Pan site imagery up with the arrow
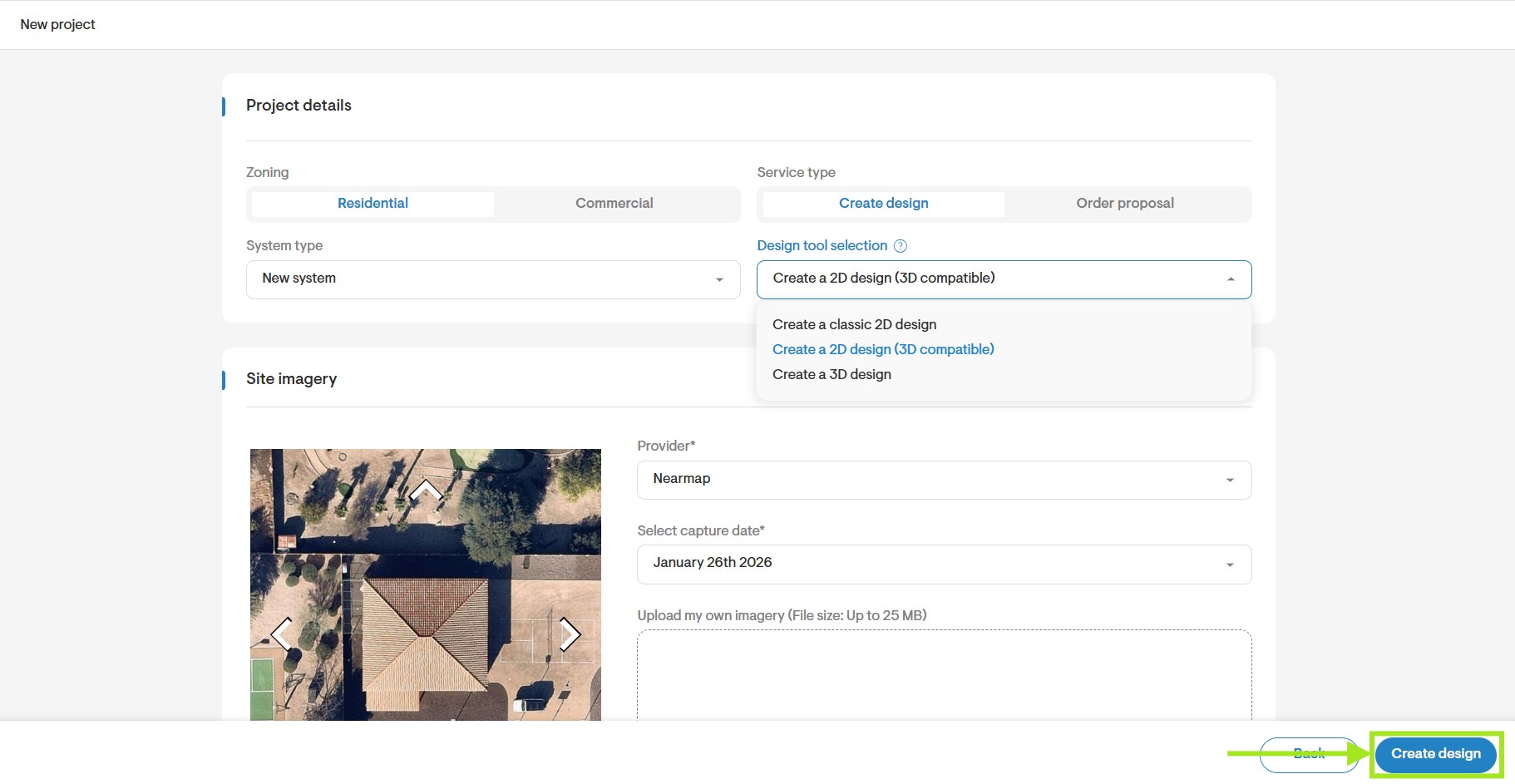The width and height of the screenshot is (1515, 784). [x=426, y=489]
